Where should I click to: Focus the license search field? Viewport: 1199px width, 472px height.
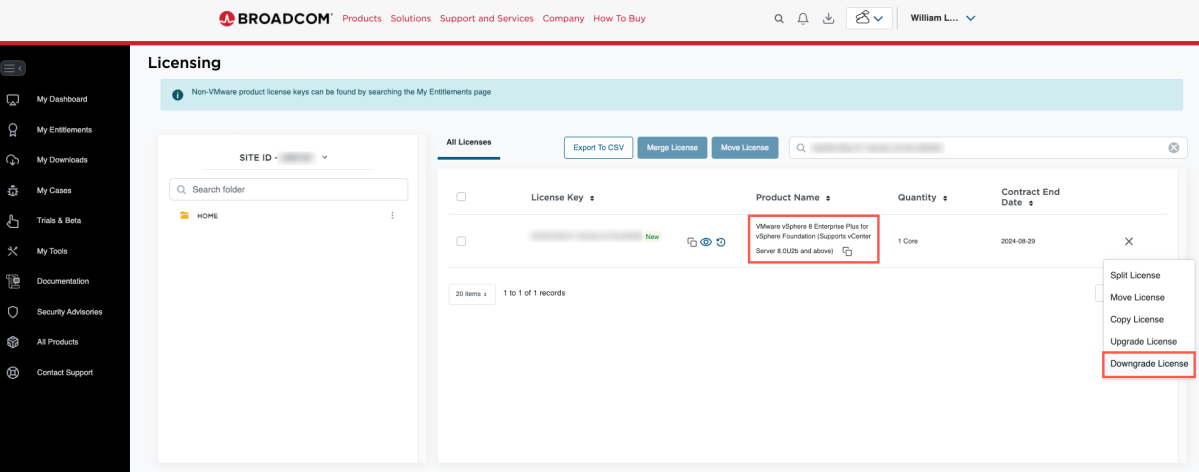coord(988,148)
